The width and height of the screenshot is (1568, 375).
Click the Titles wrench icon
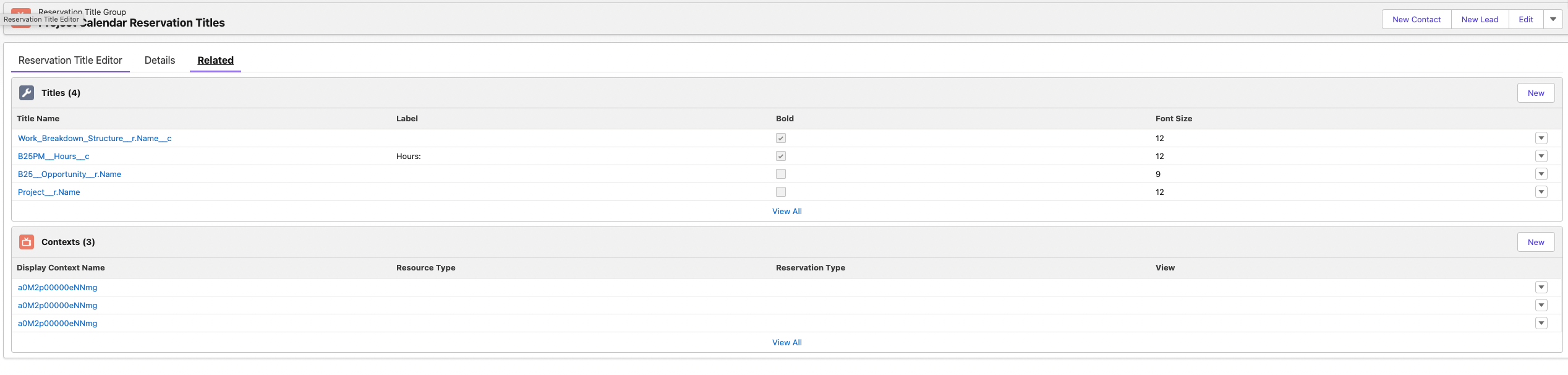pos(27,93)
